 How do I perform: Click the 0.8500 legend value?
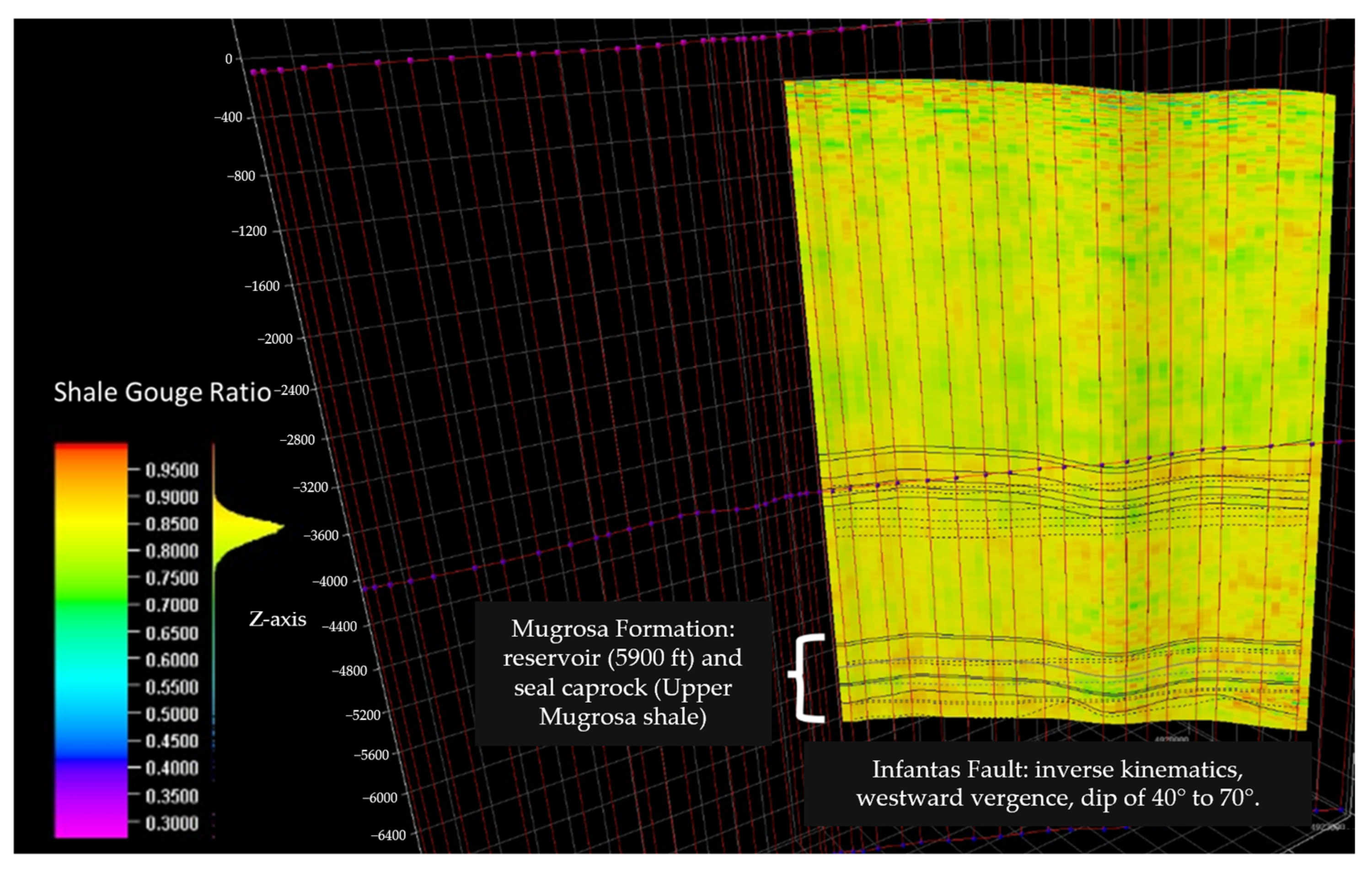point(171,524)
